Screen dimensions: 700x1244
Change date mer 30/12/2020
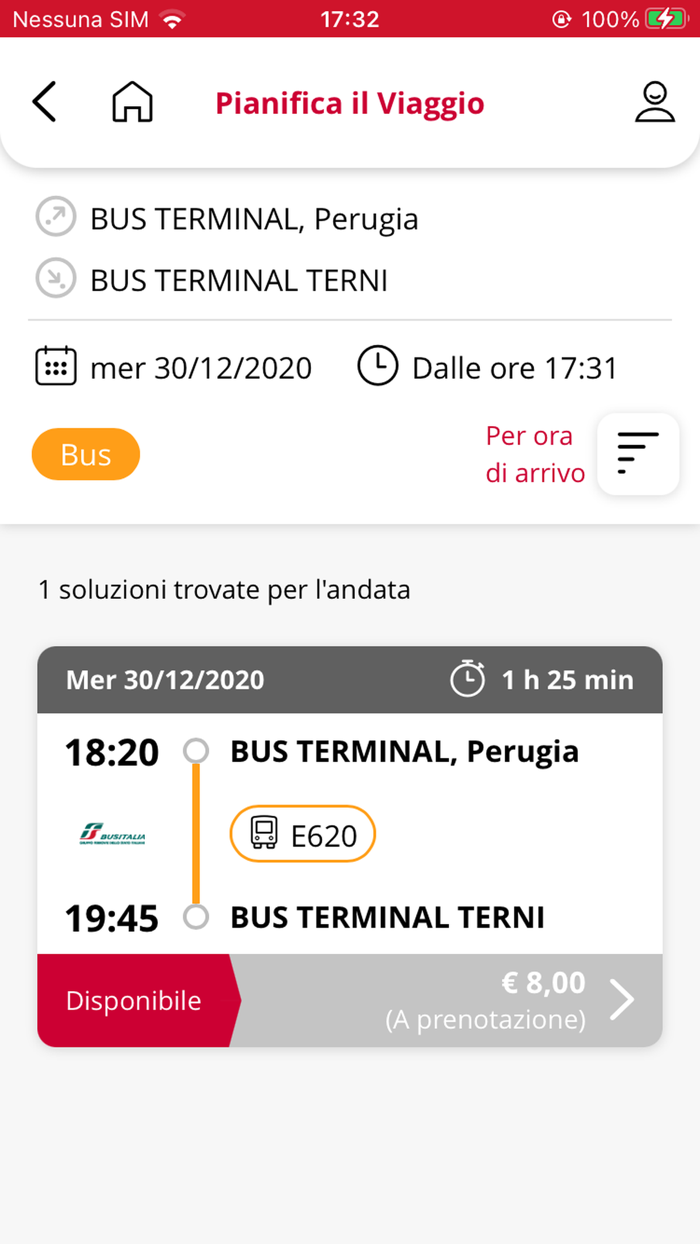(200, 368)
